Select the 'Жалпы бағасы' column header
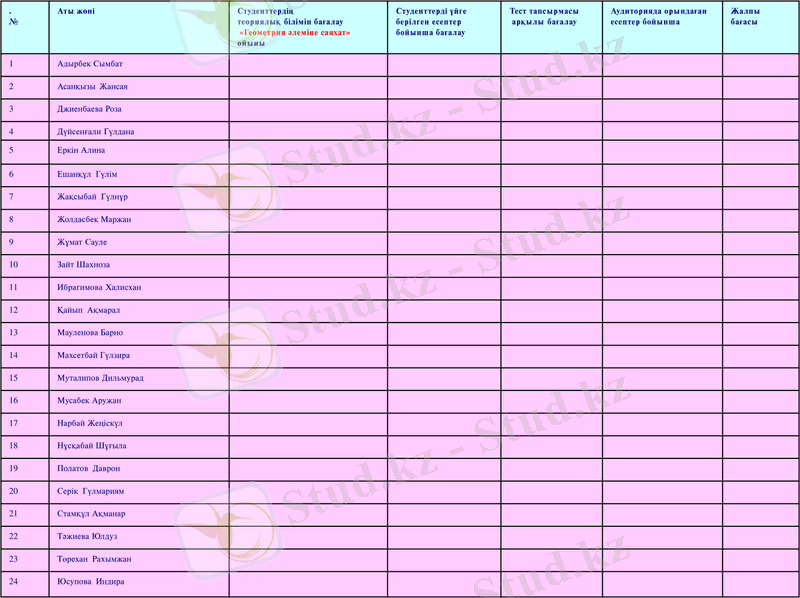The width and height of the screenshot is (800, 598). 745,15
